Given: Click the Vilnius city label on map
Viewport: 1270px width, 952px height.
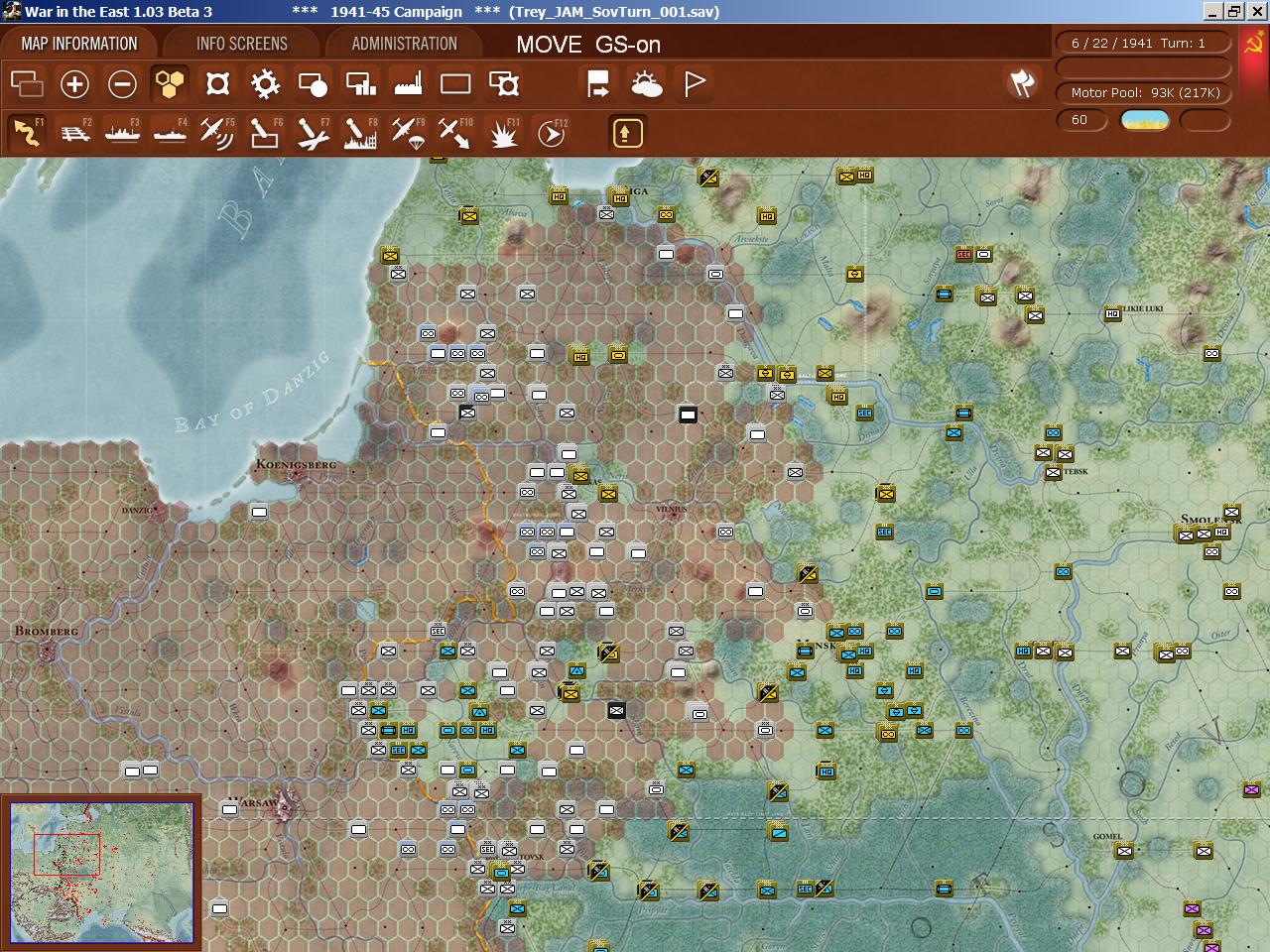Looking at the screenshot, I should pyautogui.click(x=672, y=509).
